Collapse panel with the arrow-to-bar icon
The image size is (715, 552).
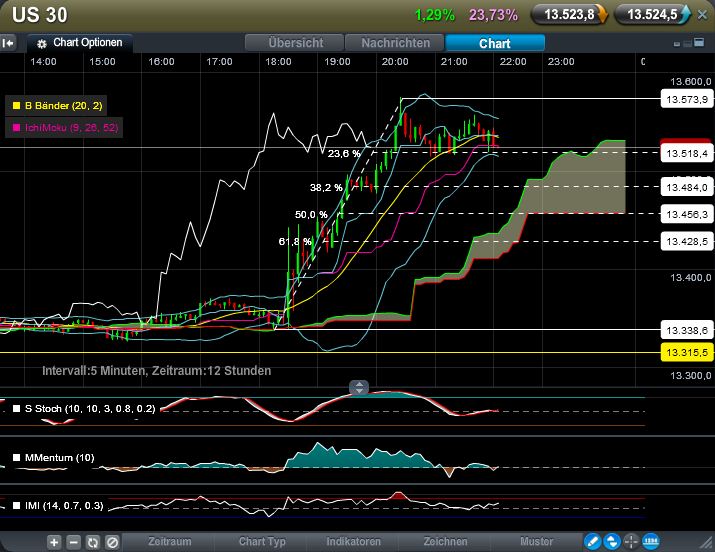pos(8,43)
